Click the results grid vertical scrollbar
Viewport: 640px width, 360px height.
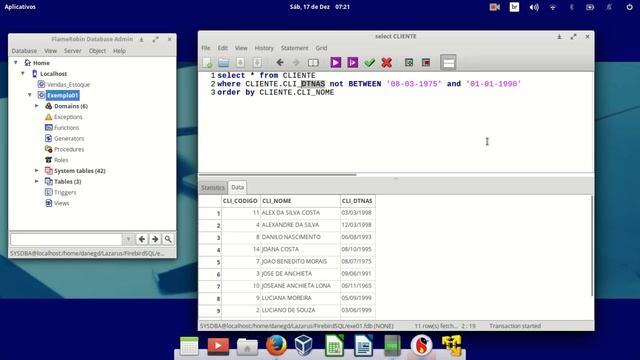(592, 246)
